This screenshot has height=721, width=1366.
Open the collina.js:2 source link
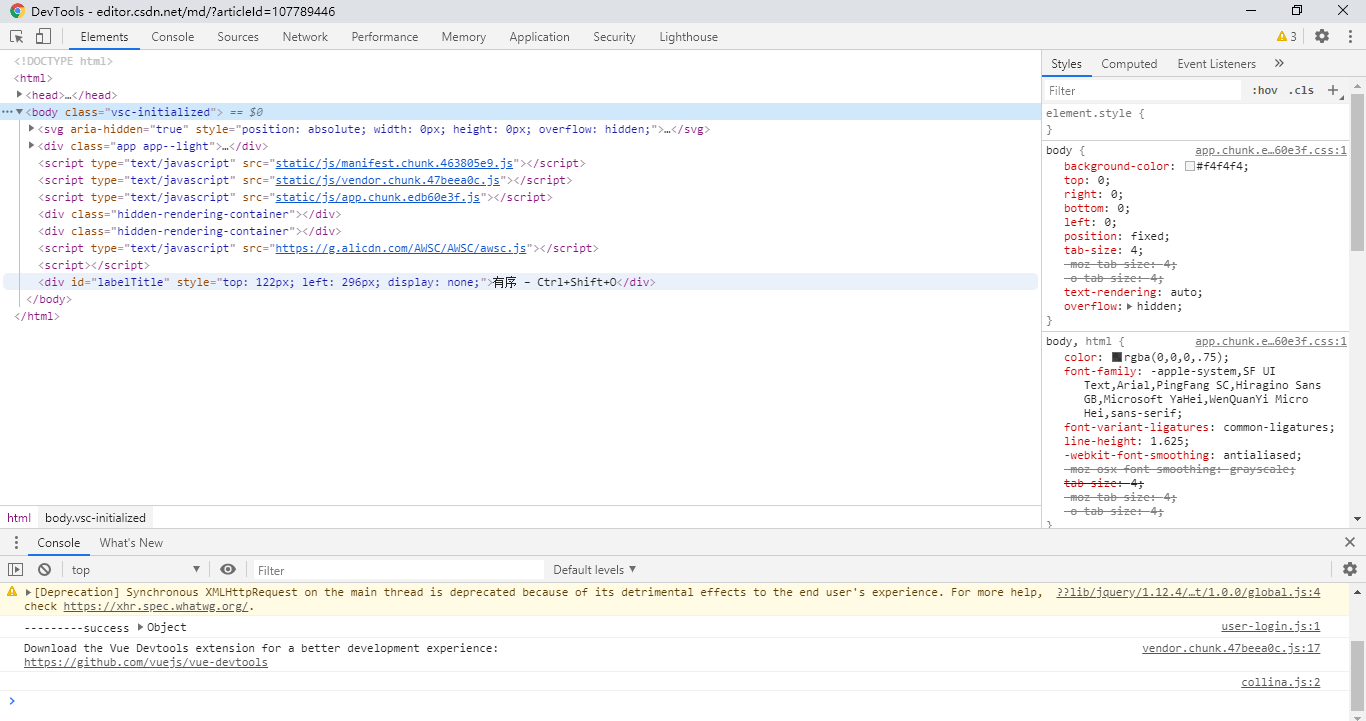click(1281, 682)
